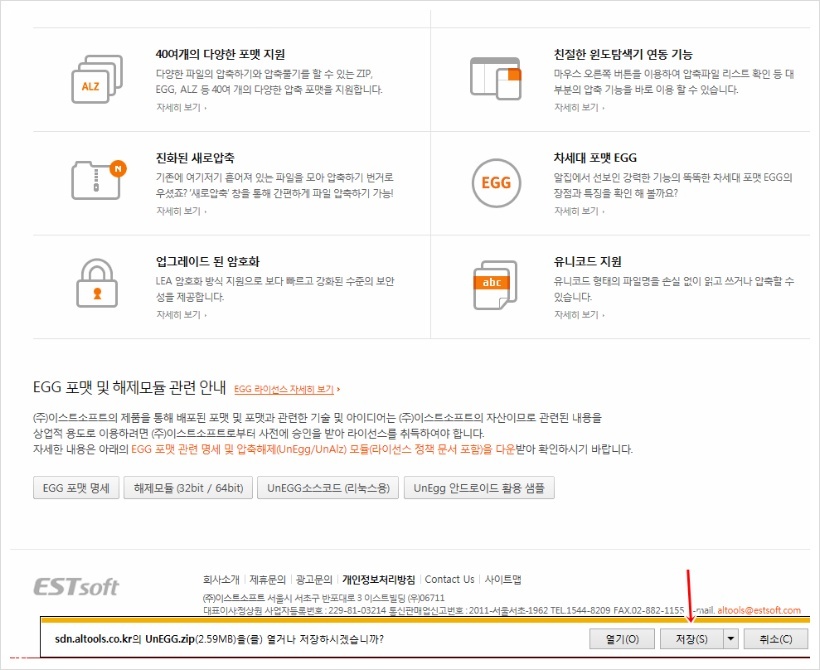Open 자세히 보기 under 업그레이드 된 암호화
Viewport: 820px width, 670px height.
pyautogui.click(x=181, y=314)
